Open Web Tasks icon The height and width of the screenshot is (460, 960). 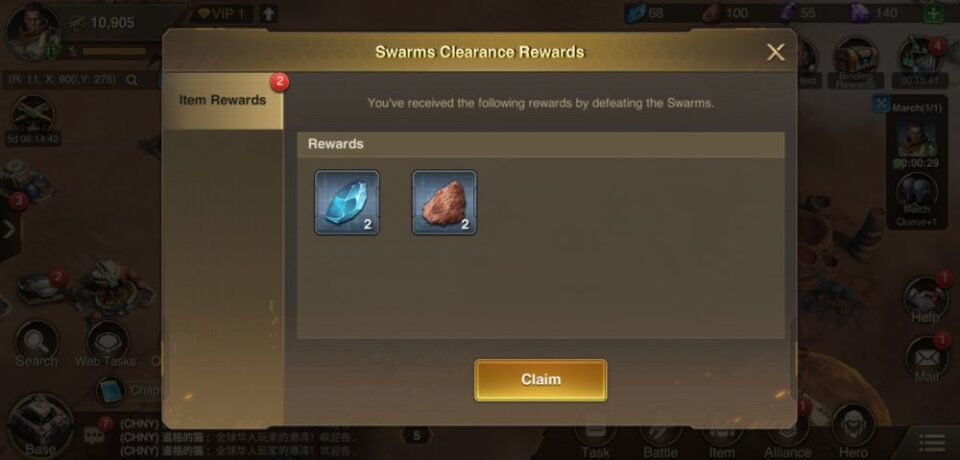[107, 343]
